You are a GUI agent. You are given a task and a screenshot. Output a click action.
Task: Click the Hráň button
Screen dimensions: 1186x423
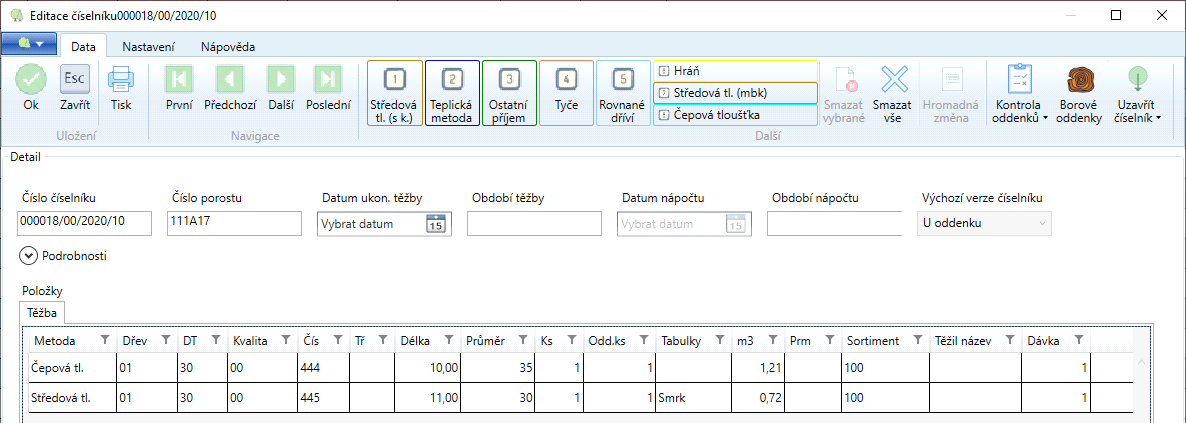(x=735, y=70)
